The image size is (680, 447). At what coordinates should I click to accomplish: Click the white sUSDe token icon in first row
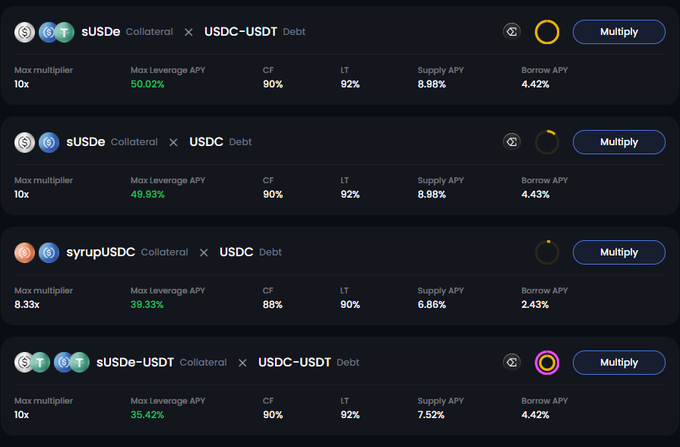point(24,32)
